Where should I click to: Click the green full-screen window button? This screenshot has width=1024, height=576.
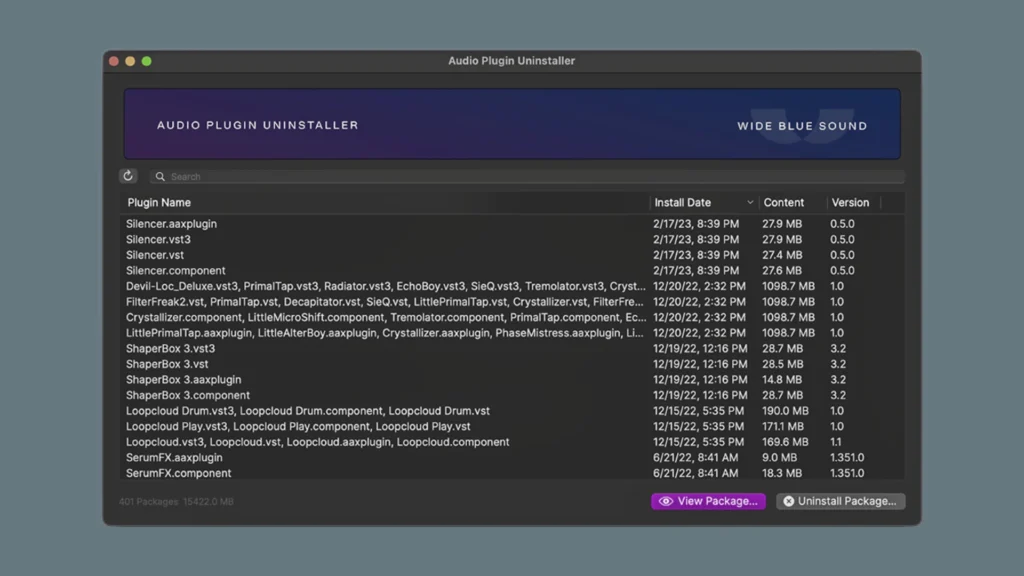point(147,61)
